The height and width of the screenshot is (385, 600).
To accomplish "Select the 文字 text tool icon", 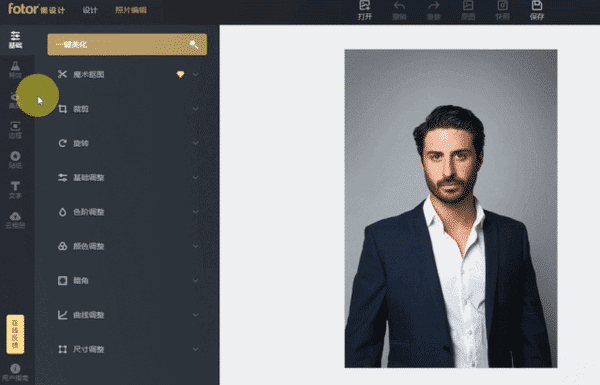I will [x=15, y=190].
